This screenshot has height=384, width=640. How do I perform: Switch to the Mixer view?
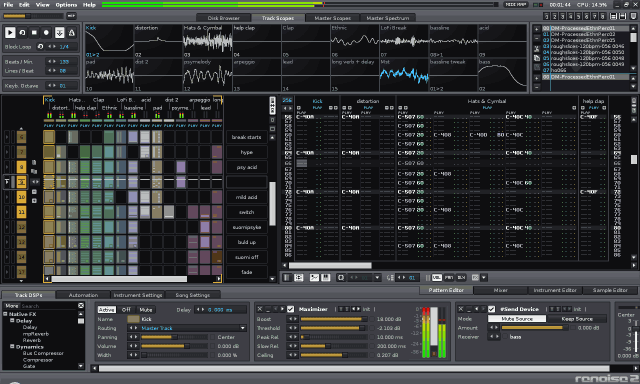pos(500,290)
